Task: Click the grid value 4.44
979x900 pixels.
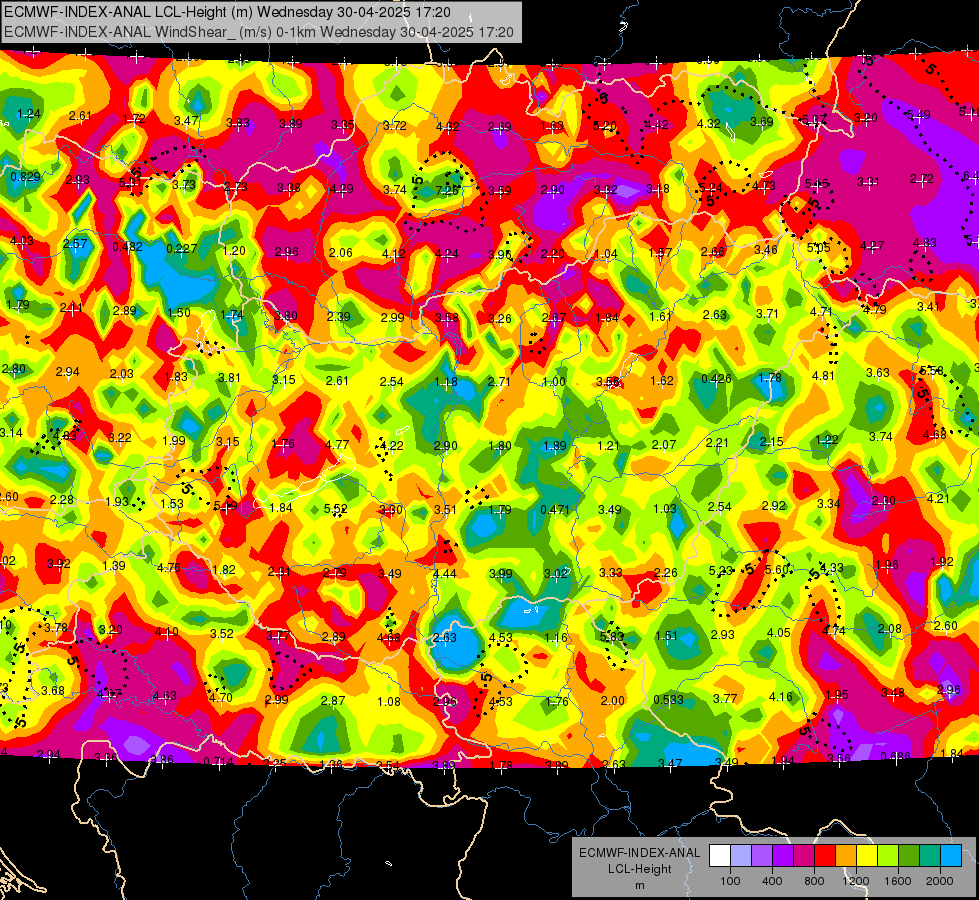Action: pyautogui.click(x=445, y=573)
